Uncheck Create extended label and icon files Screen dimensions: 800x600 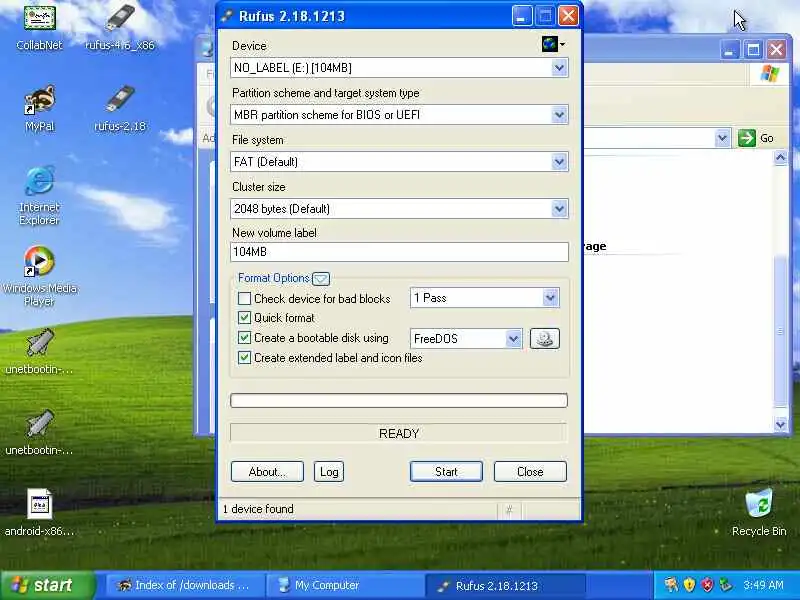[244, 358]
